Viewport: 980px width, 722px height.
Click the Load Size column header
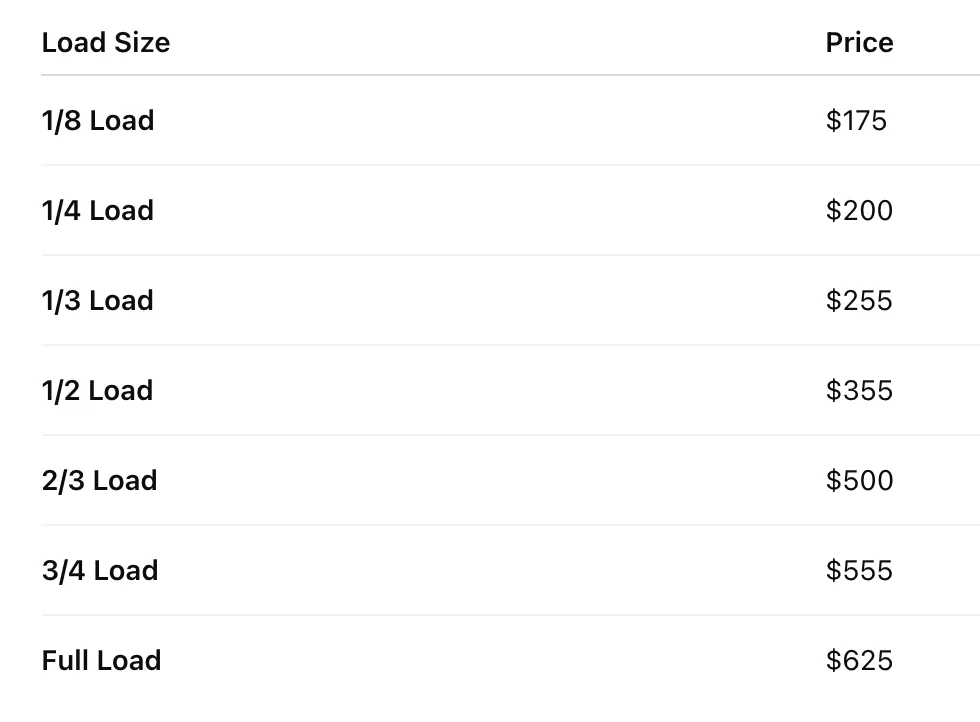point(106,43)
